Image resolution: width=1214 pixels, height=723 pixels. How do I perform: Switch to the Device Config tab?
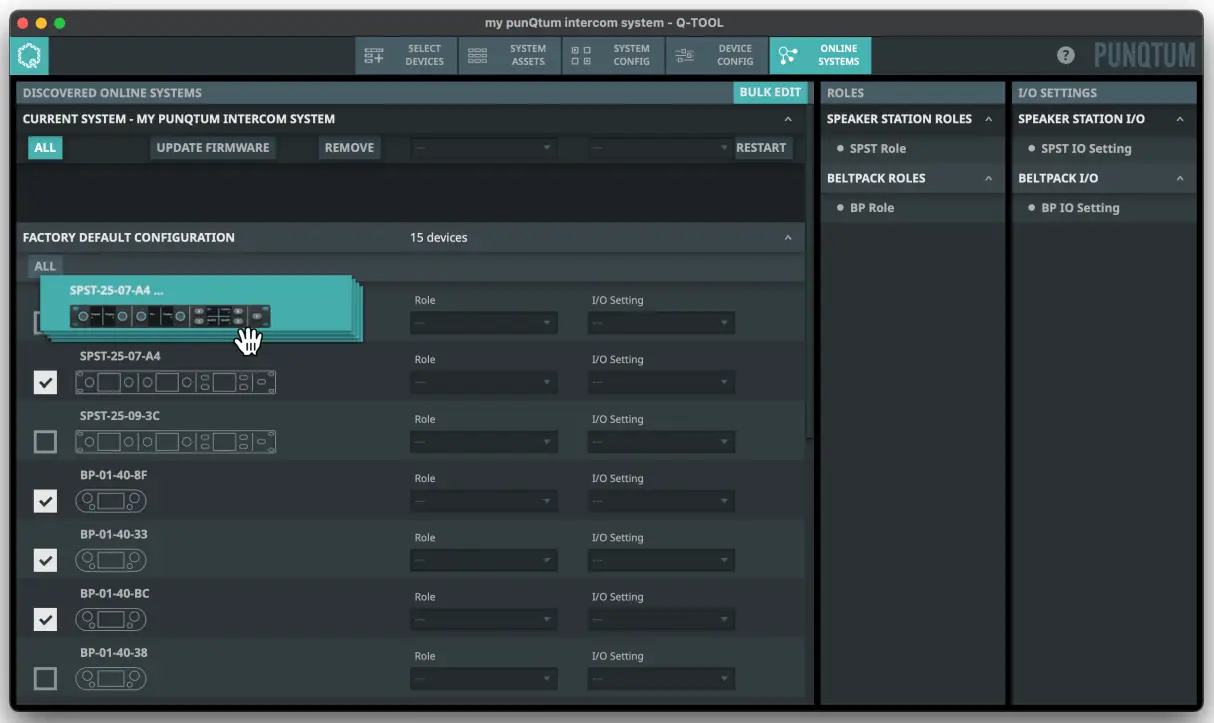tap(716, 56)
